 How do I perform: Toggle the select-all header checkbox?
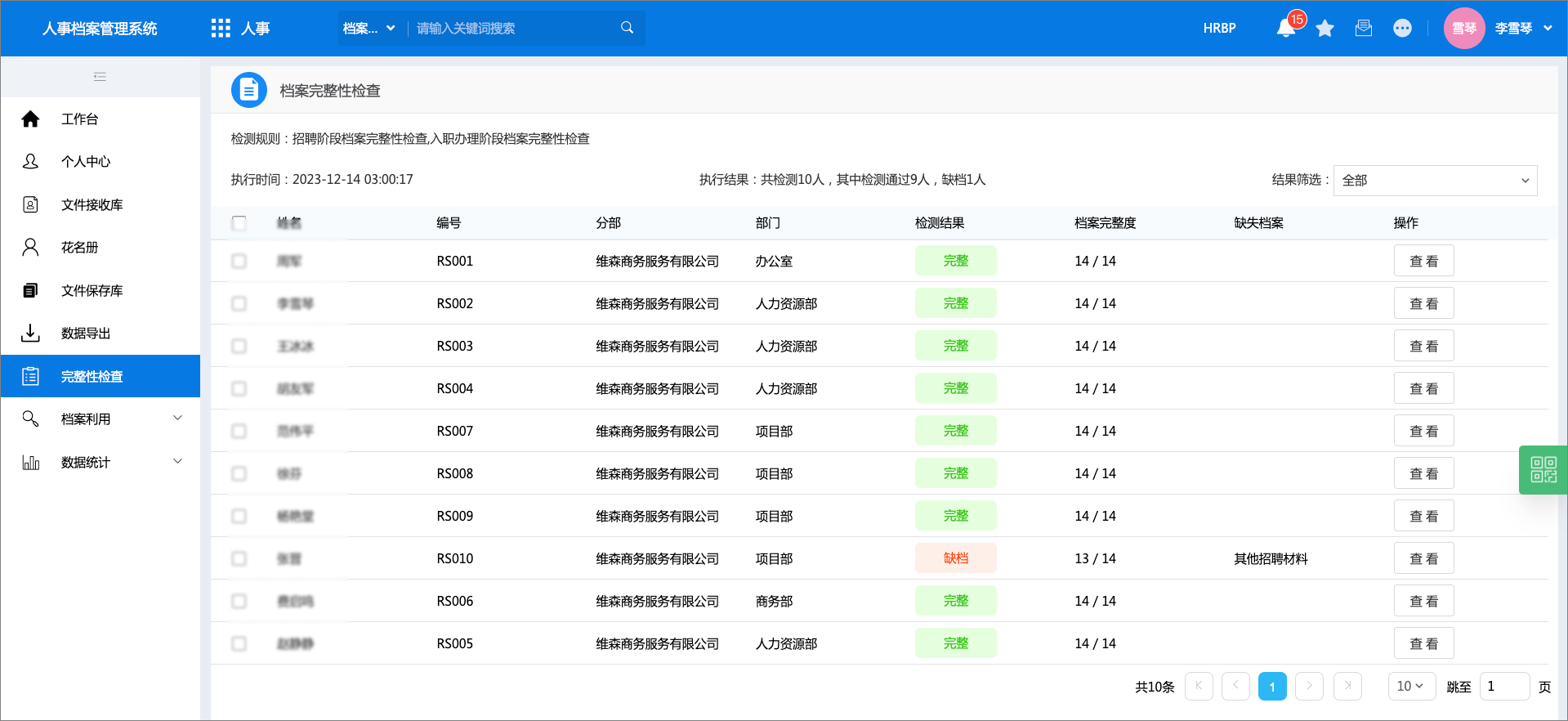pos(239,223)
